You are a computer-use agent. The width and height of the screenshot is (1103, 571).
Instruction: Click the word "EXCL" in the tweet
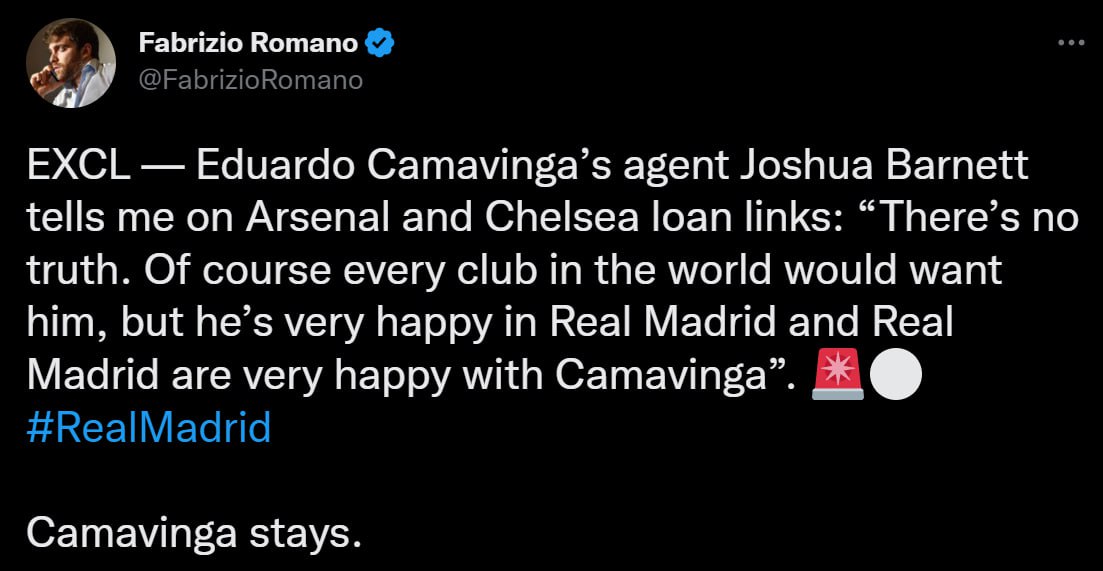(x=77, y=168)
